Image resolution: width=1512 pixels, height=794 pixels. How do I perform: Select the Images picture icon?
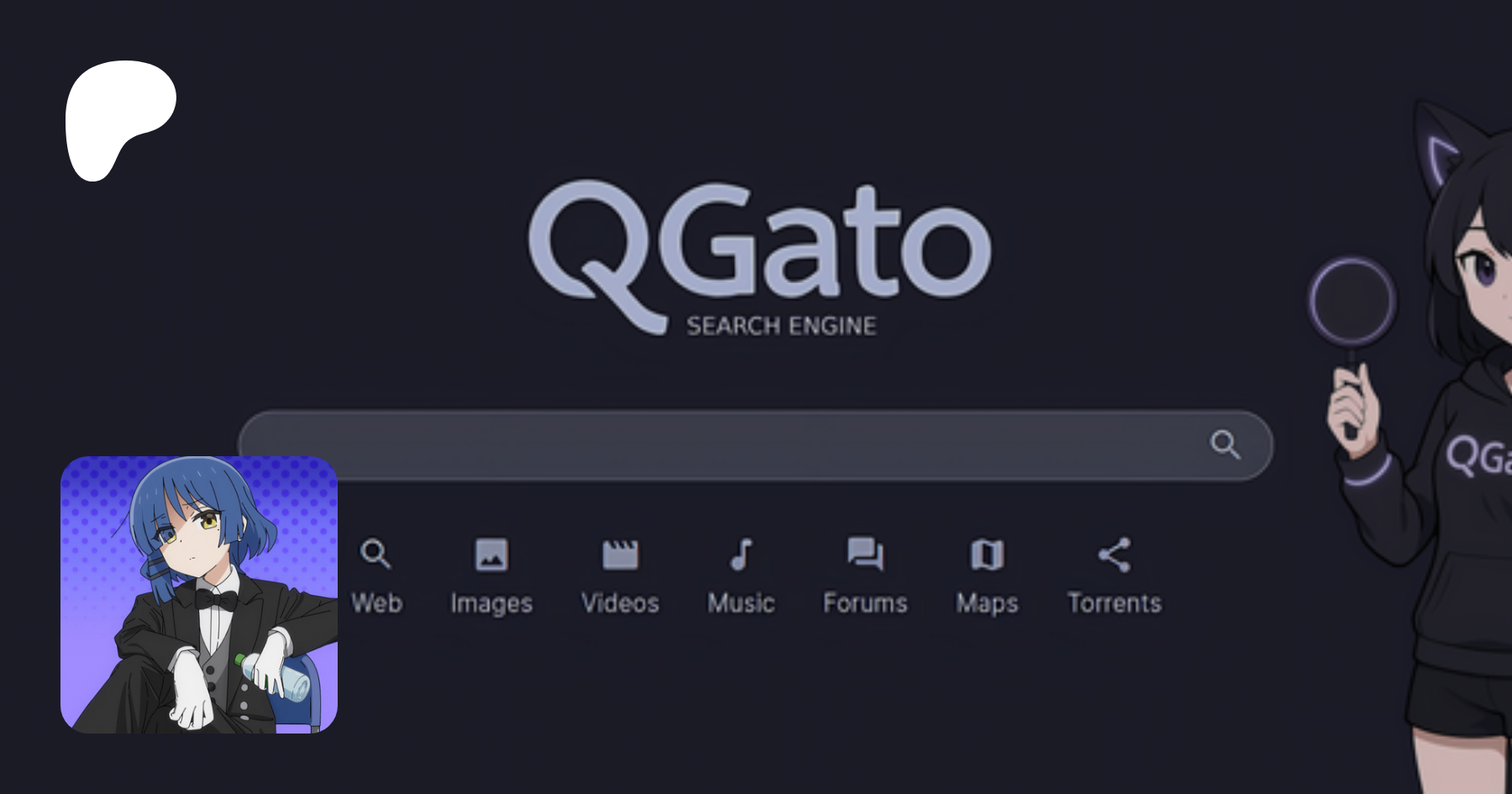click(x=491, y=555)
